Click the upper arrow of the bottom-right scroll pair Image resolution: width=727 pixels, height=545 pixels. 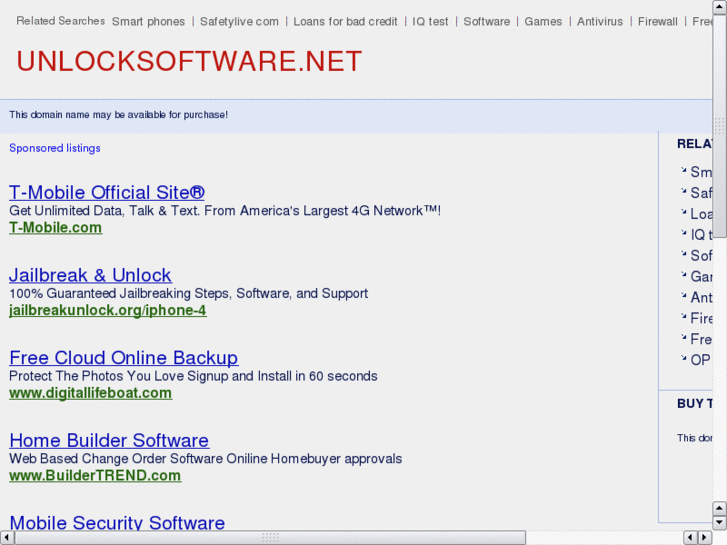(720, 508)
